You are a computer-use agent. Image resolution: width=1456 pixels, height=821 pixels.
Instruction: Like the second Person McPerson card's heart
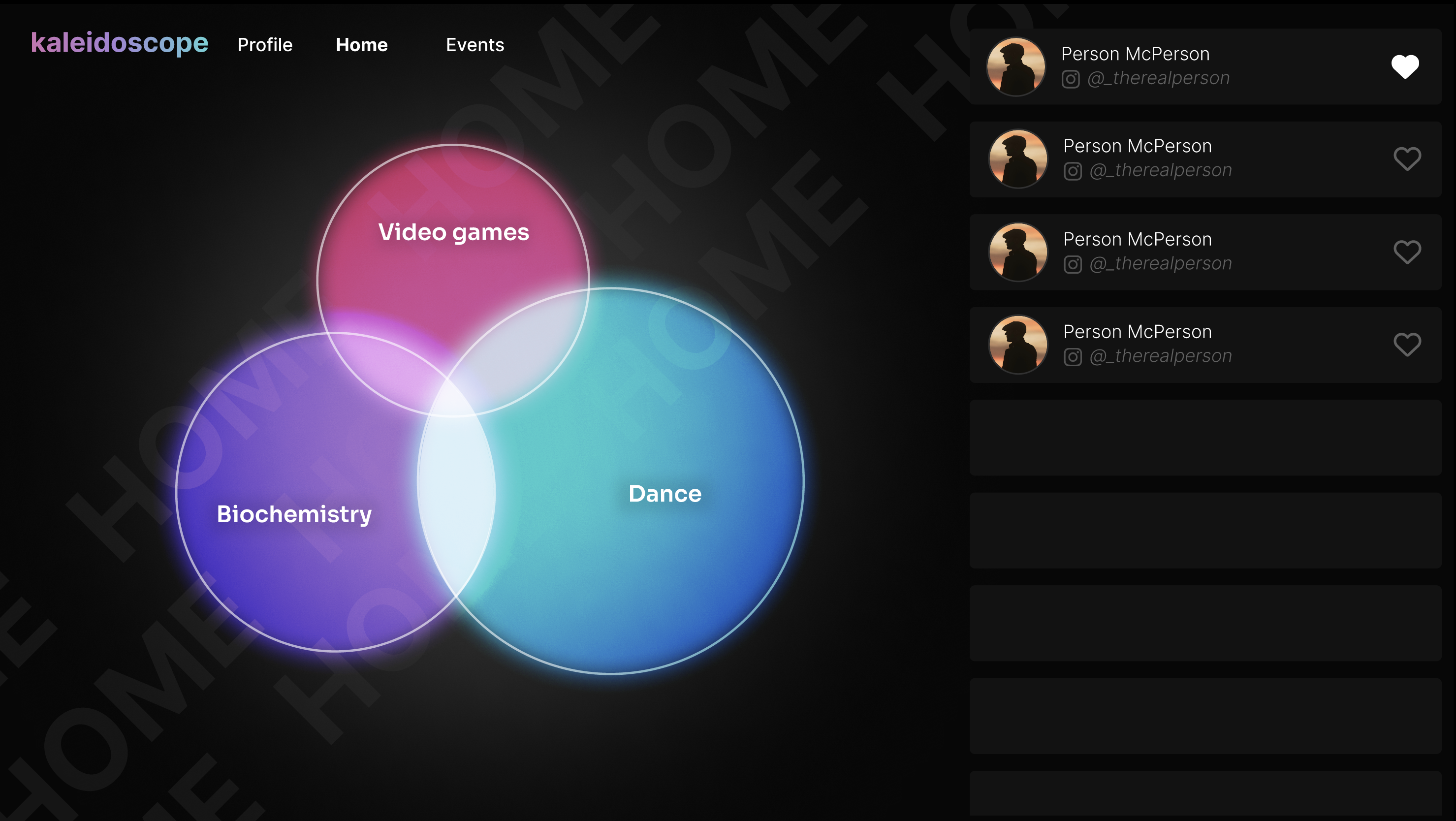(1407, 159)
